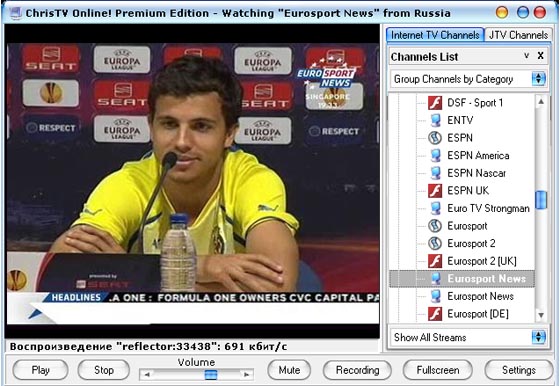Viewport: 560px width, 386px height.
Task: Click the Windows Media icon beside Eurosport 2
Action: click(435, 244)
